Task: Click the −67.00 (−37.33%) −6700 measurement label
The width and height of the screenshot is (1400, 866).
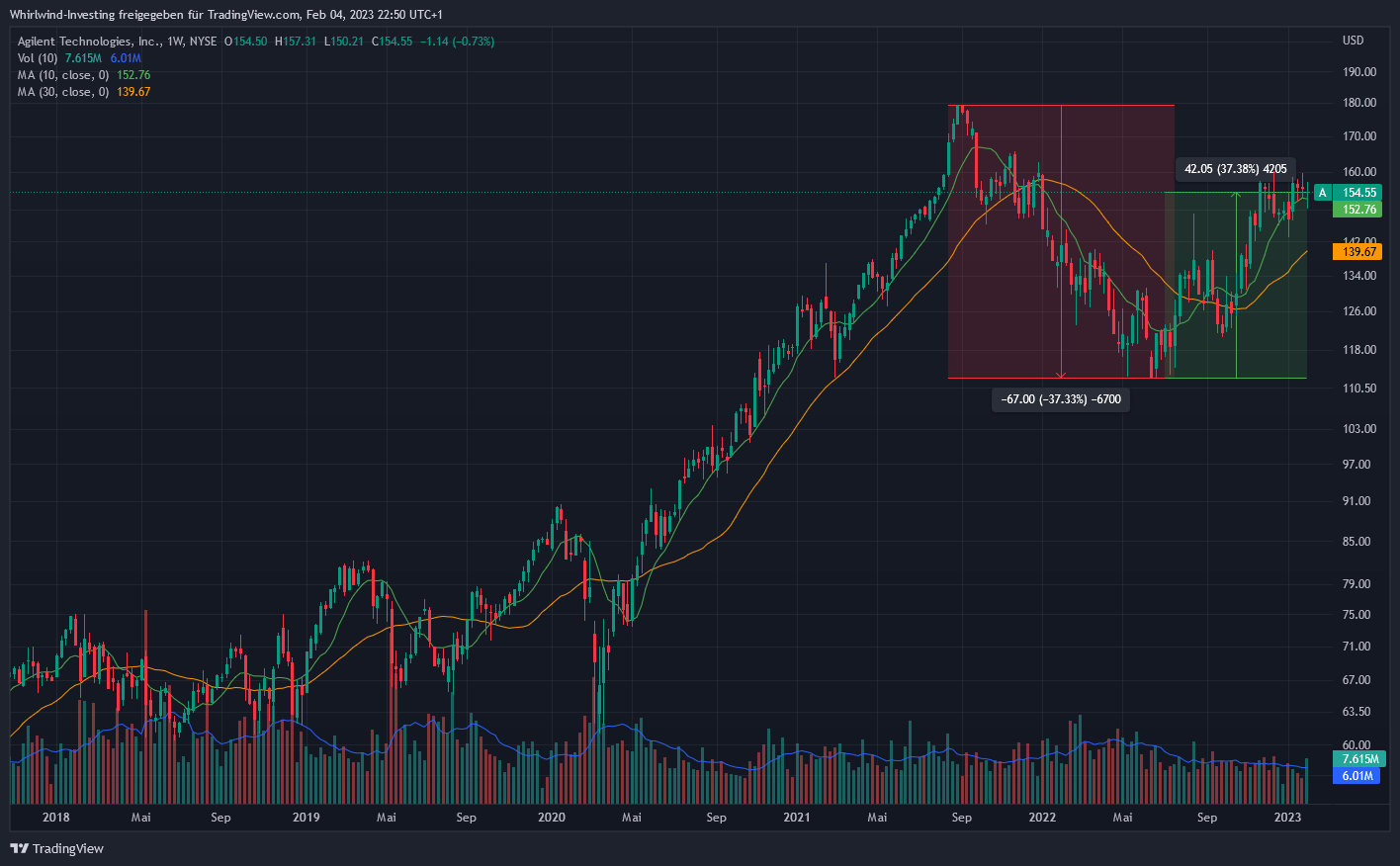Action: (x=1061, y=399)
